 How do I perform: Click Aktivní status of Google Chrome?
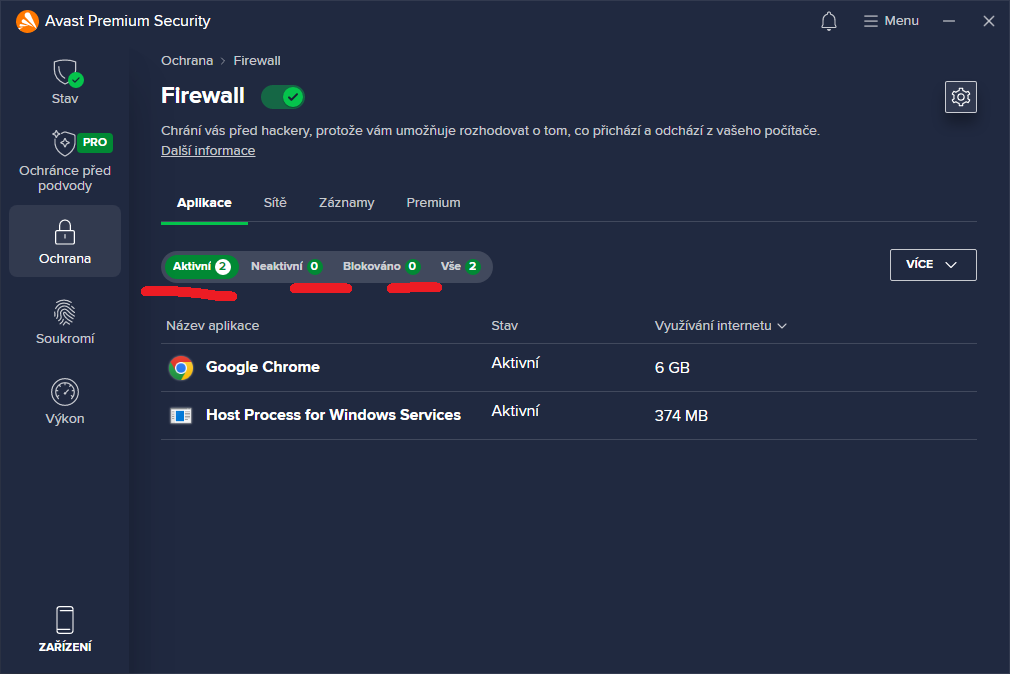click(x=515, y=363)
